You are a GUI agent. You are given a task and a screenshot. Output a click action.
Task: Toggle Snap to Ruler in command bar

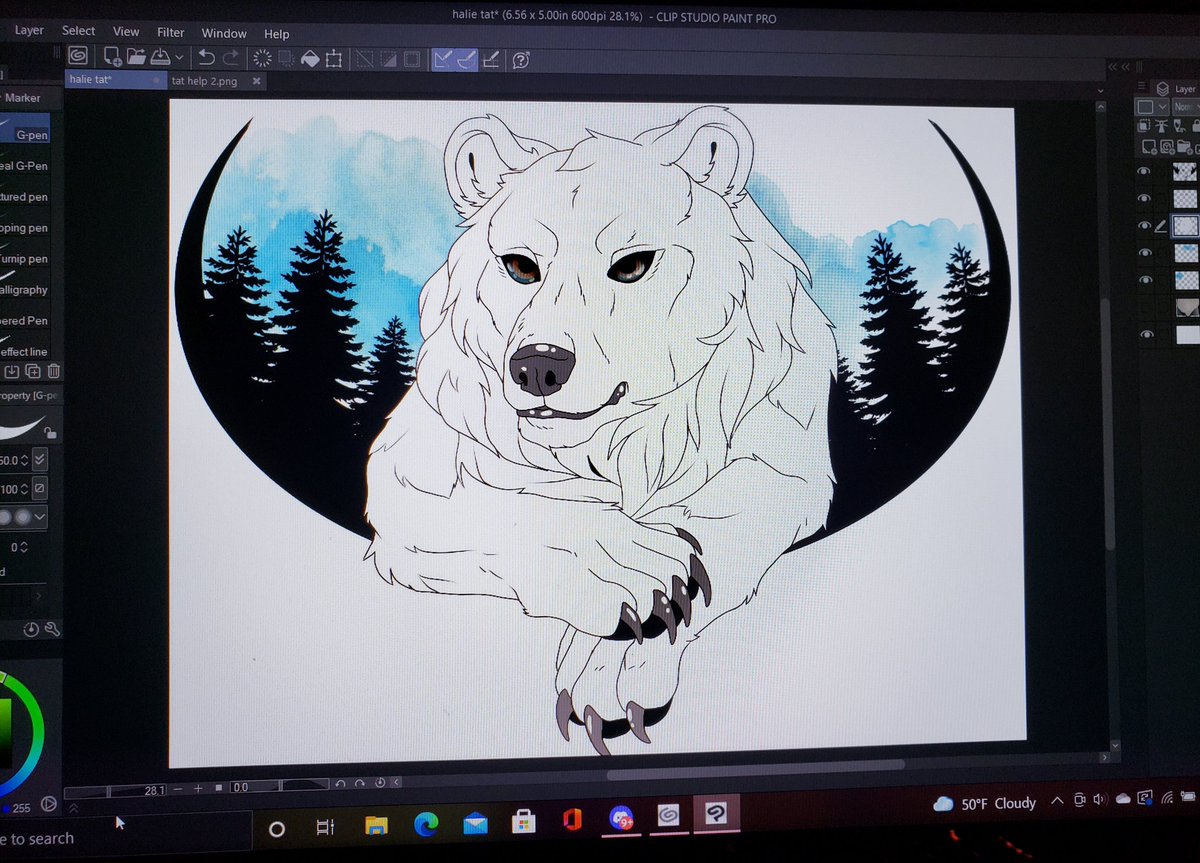point(442,58)
